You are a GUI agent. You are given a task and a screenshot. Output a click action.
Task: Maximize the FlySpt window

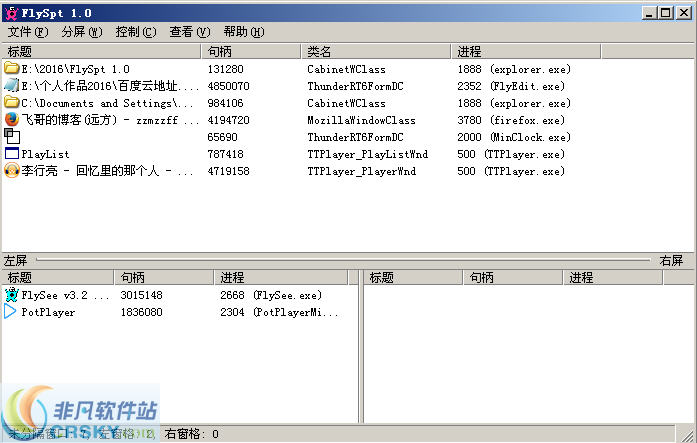point(665,13)
